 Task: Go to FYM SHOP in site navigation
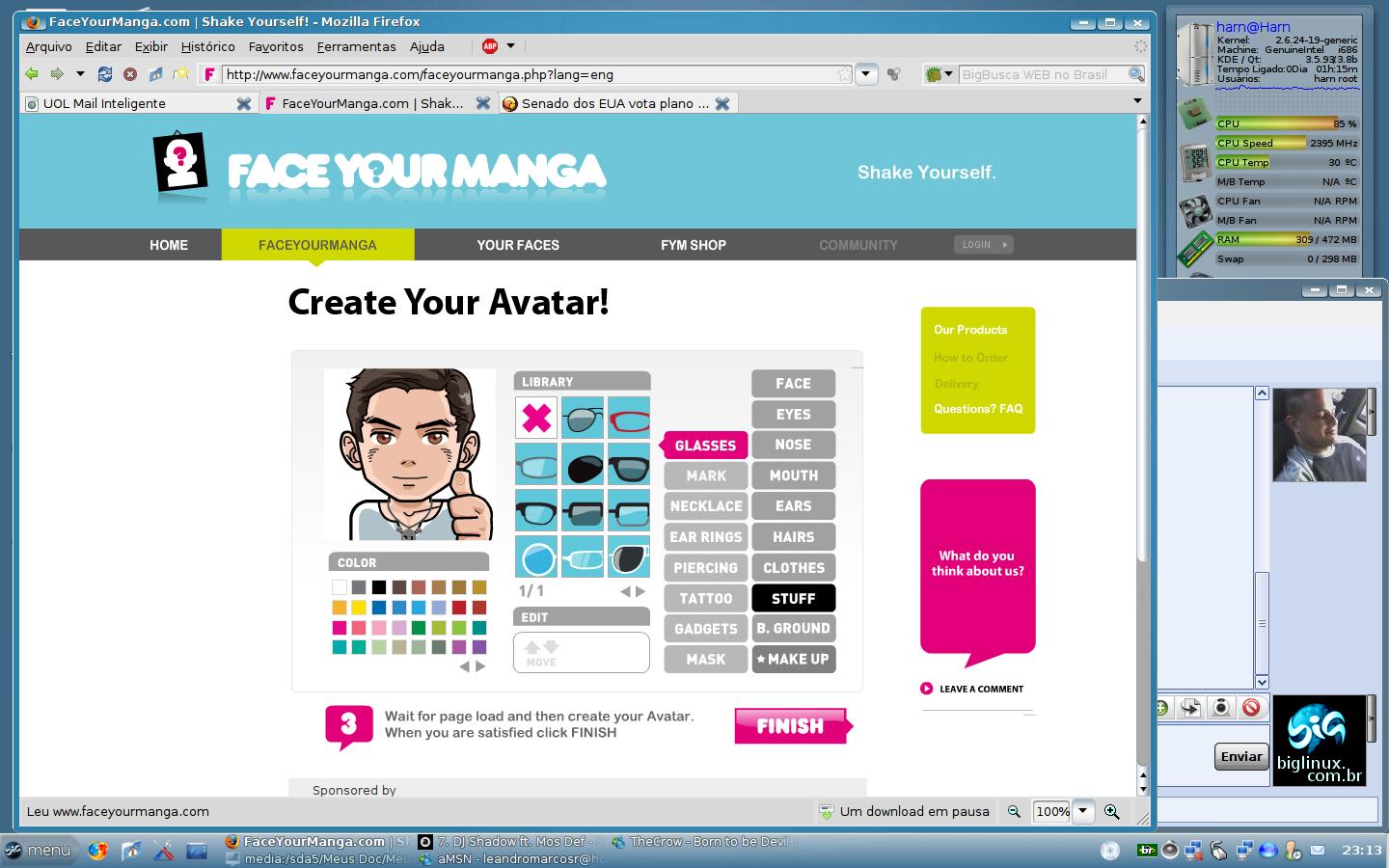point(694,245)
